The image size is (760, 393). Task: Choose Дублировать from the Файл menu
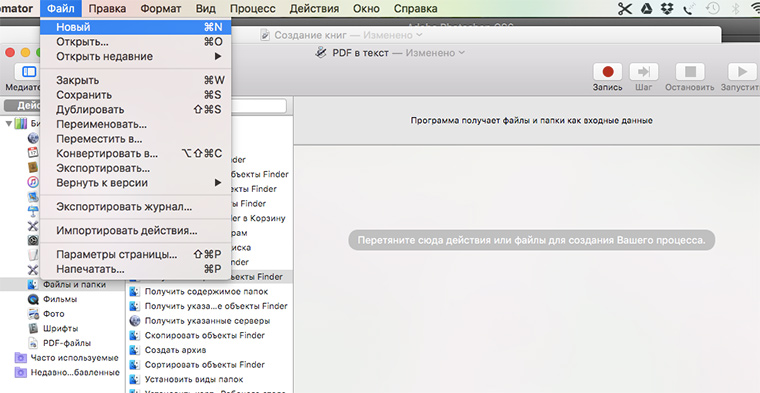click(135, 110)
